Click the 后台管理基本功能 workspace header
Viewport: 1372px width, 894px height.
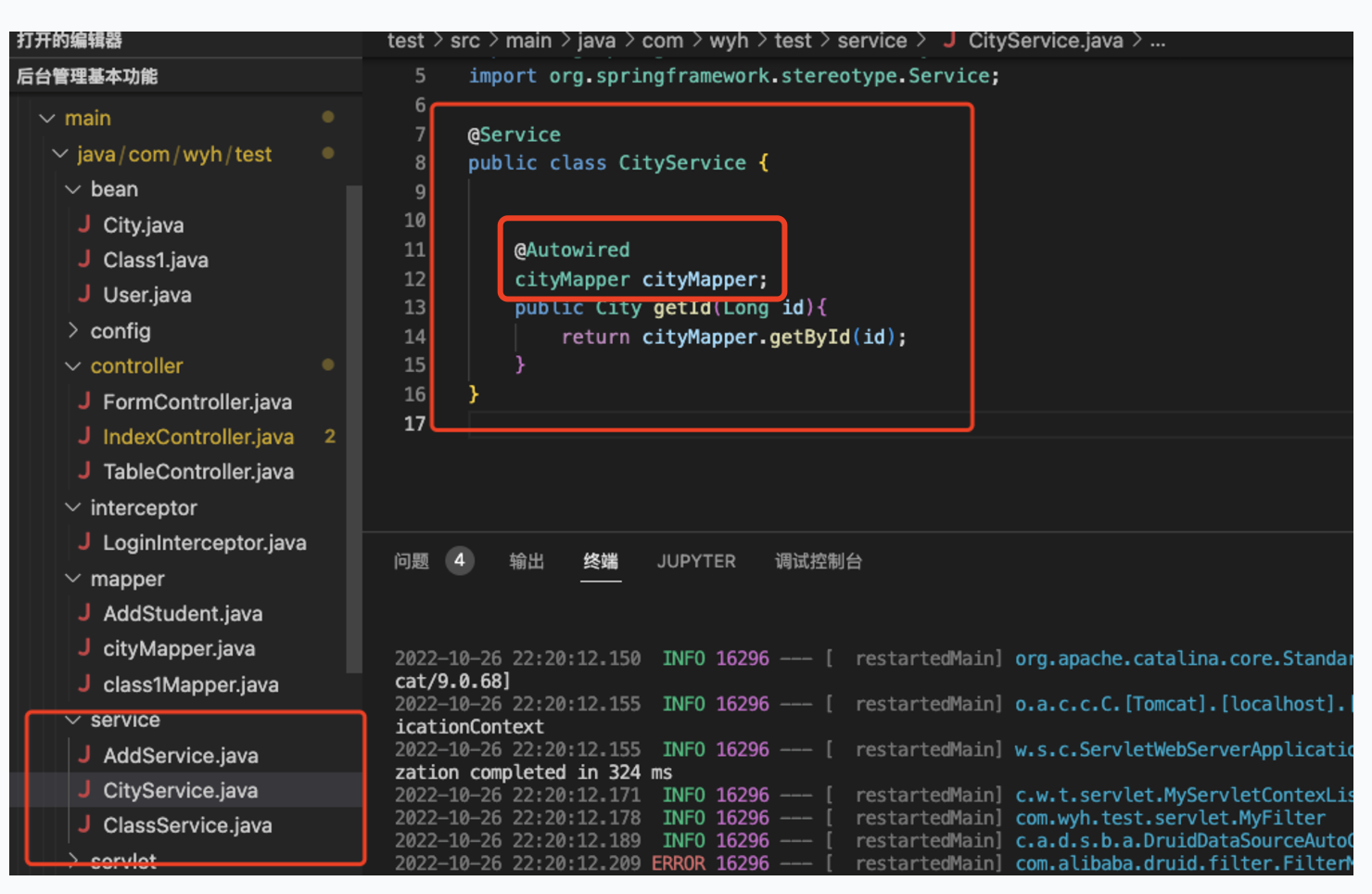(87, 76)
